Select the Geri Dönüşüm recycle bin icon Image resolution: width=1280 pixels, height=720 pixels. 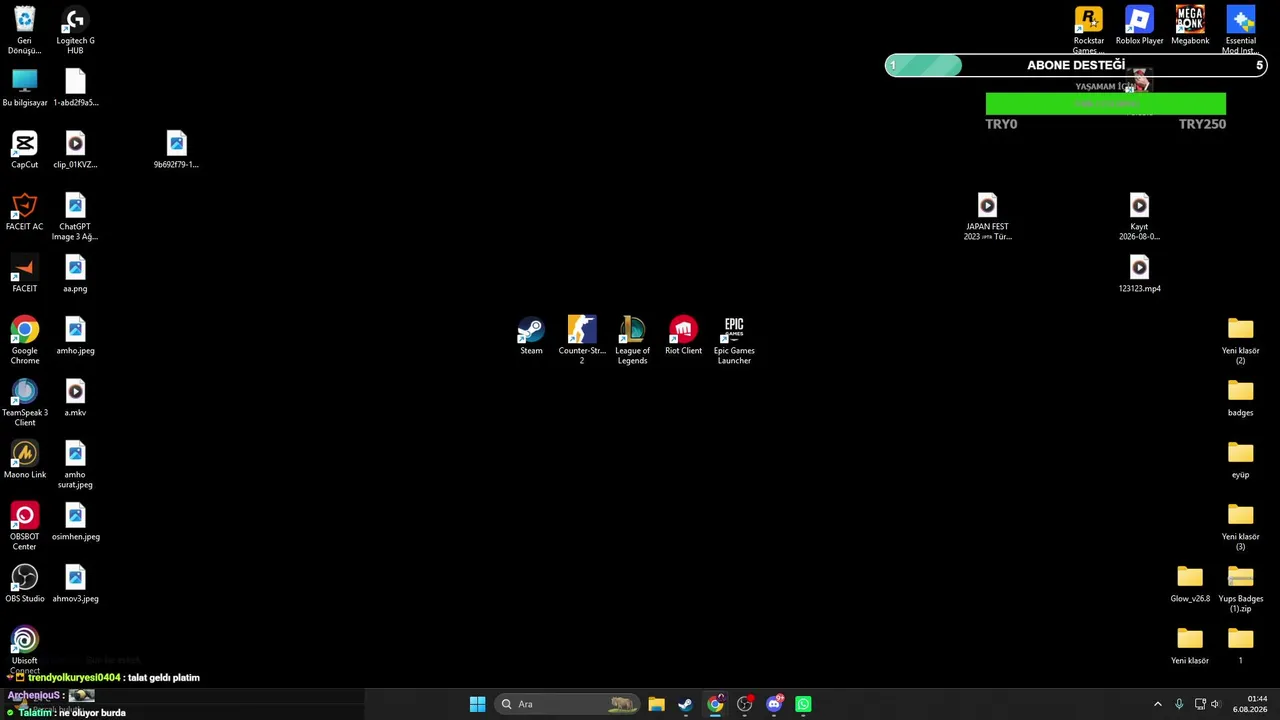click(25, 31)
